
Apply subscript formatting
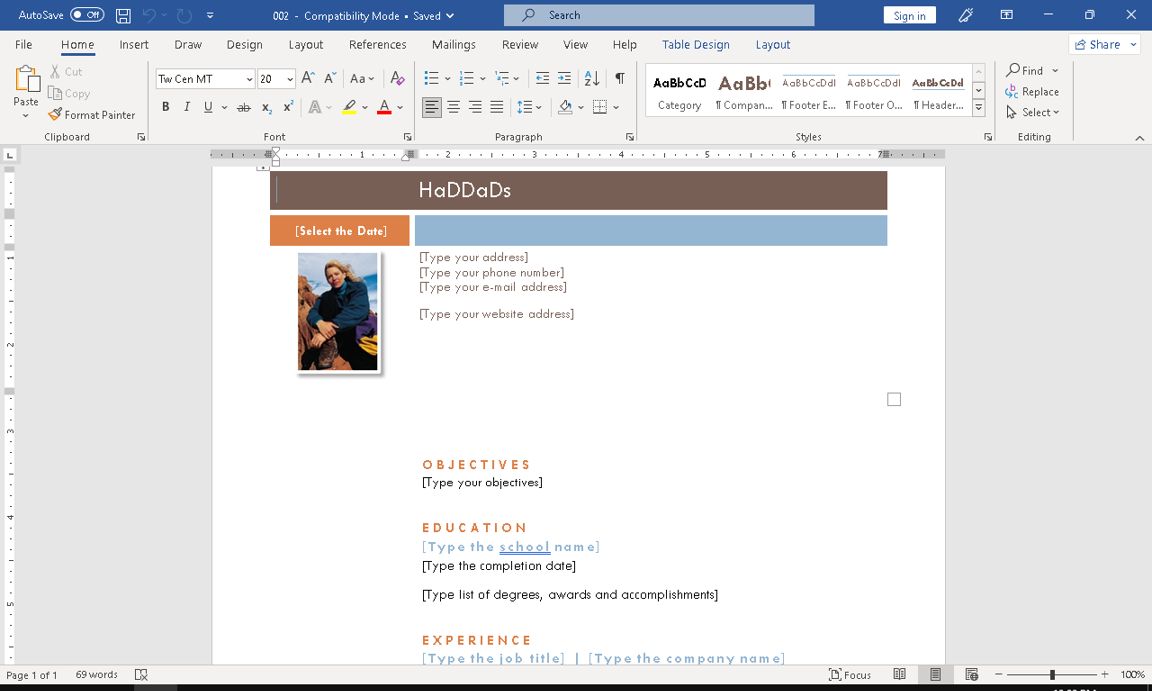(x=267, y=107)
